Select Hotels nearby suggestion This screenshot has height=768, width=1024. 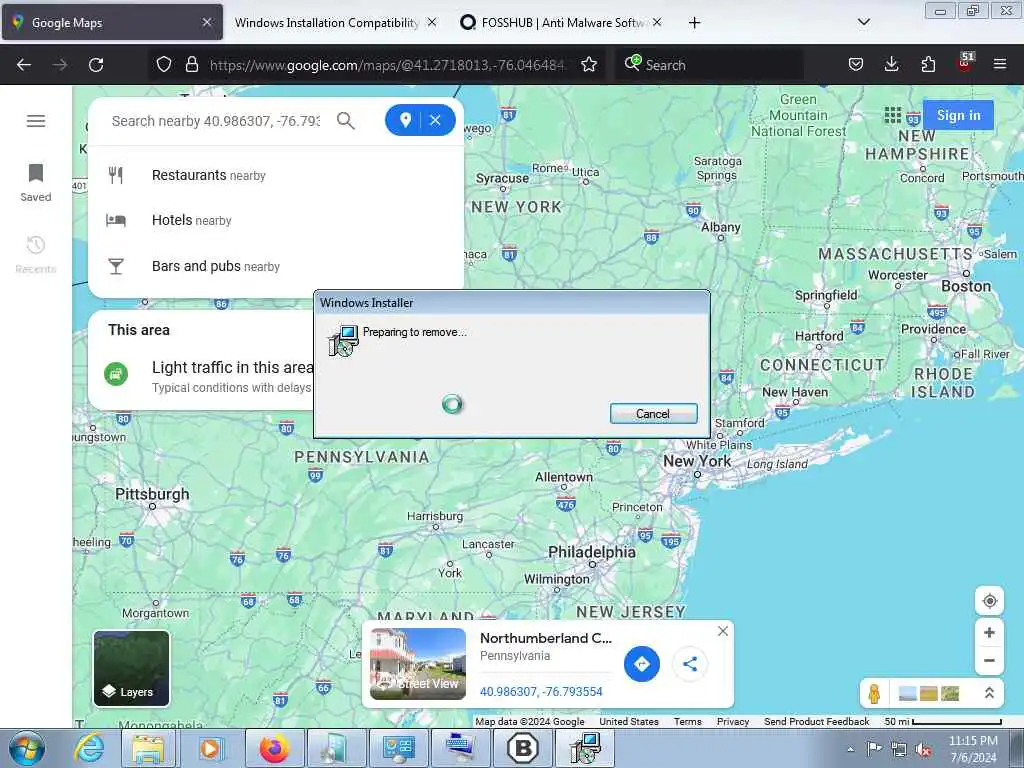point(276,220)
